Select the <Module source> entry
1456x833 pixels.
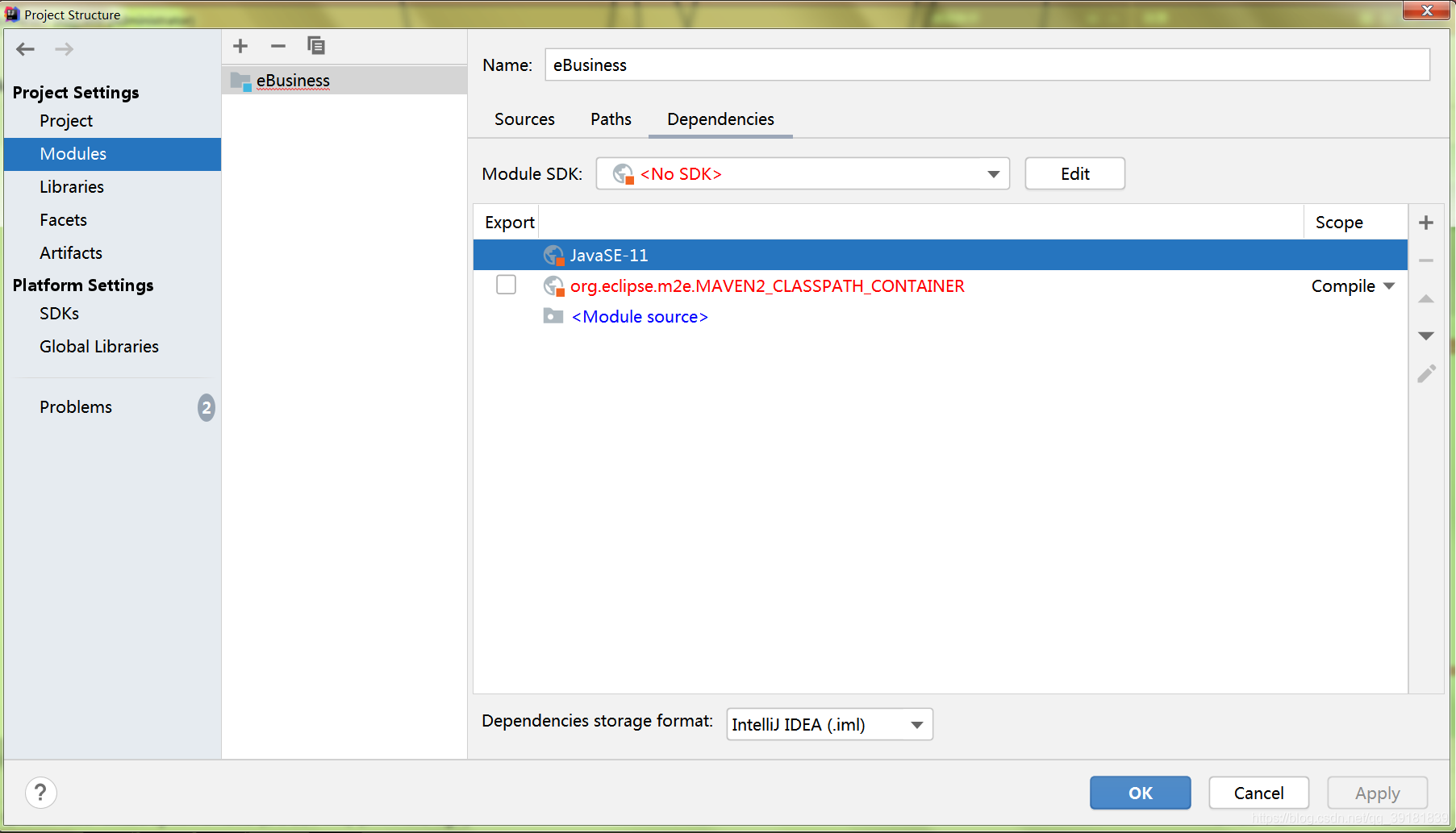click(640, 317)
